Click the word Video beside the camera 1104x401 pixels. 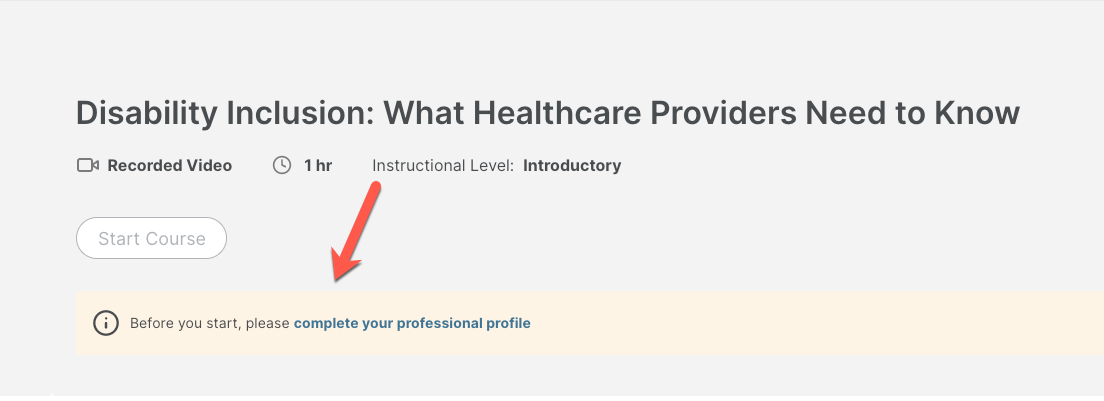[208, 165]
